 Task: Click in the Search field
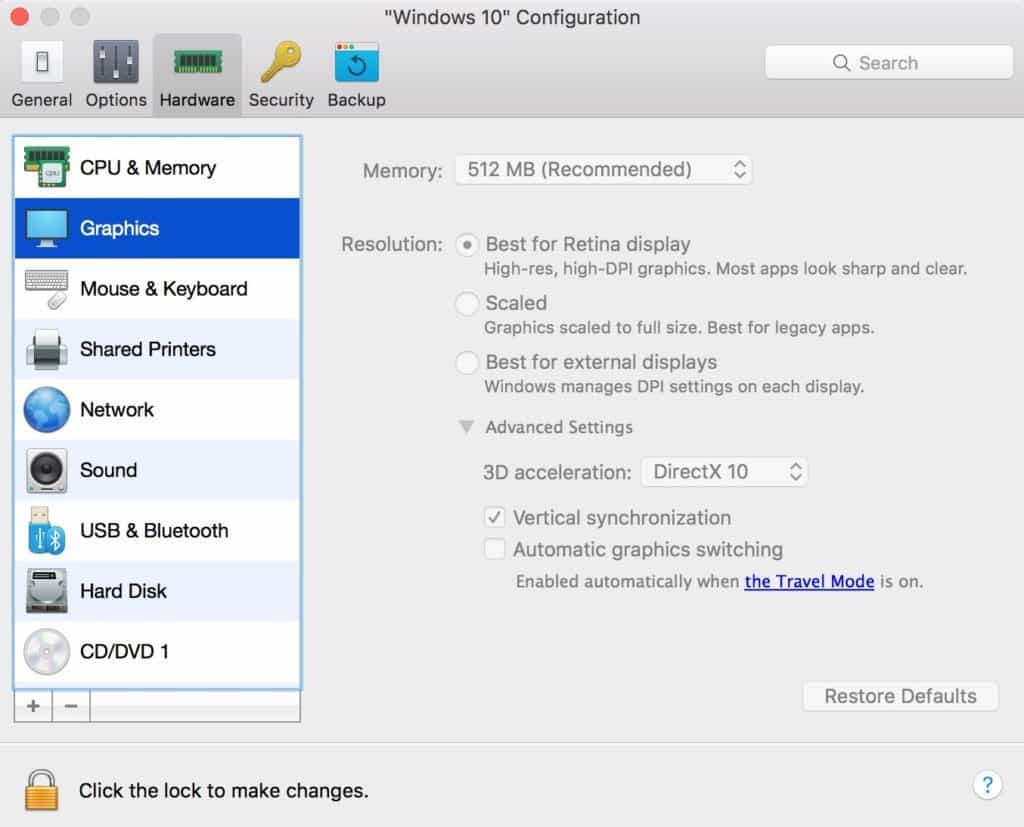[x=889, y=63]
